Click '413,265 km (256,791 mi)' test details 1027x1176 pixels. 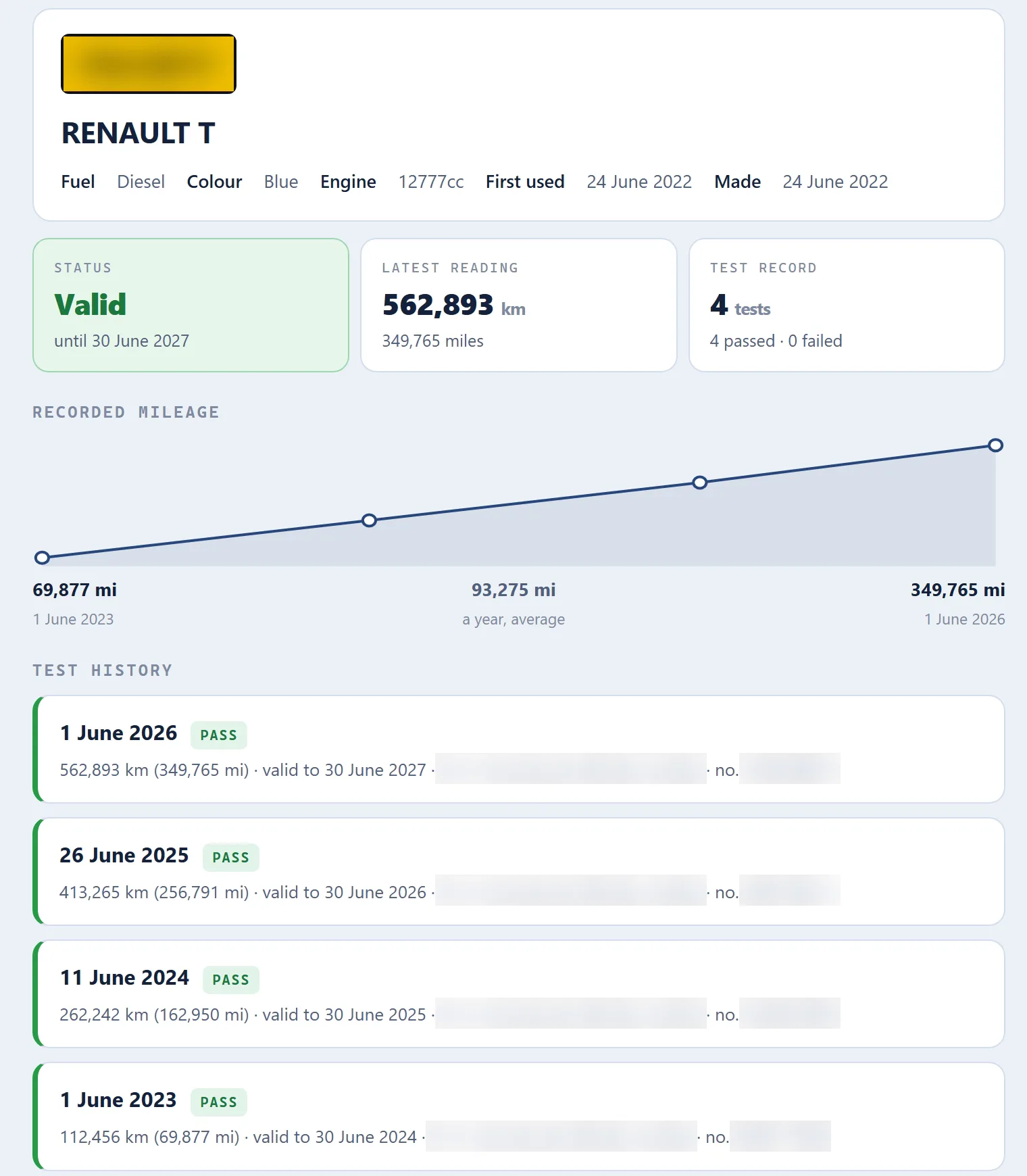click(154, 892)
